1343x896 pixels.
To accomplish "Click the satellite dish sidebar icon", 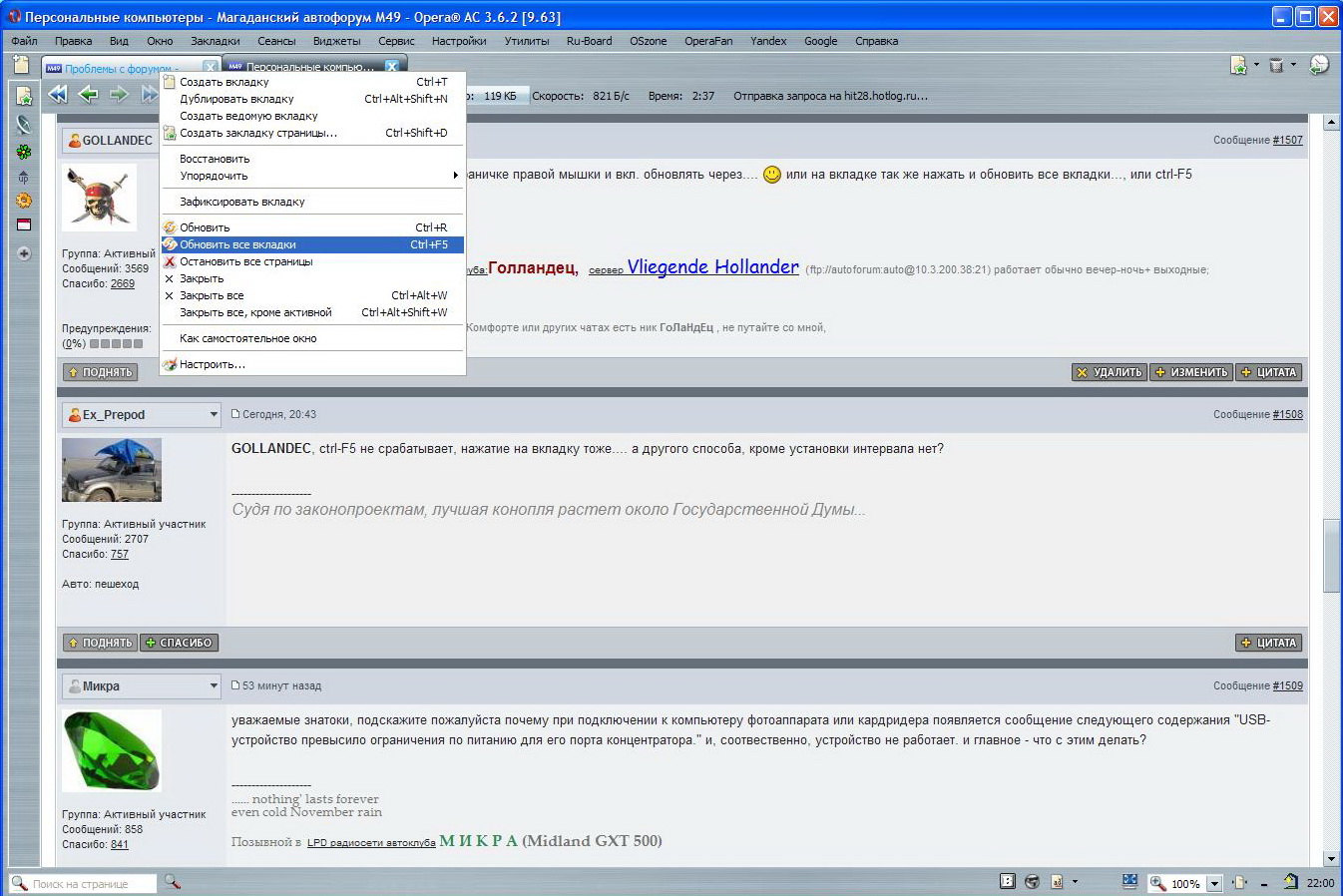I will pos(24,125).
